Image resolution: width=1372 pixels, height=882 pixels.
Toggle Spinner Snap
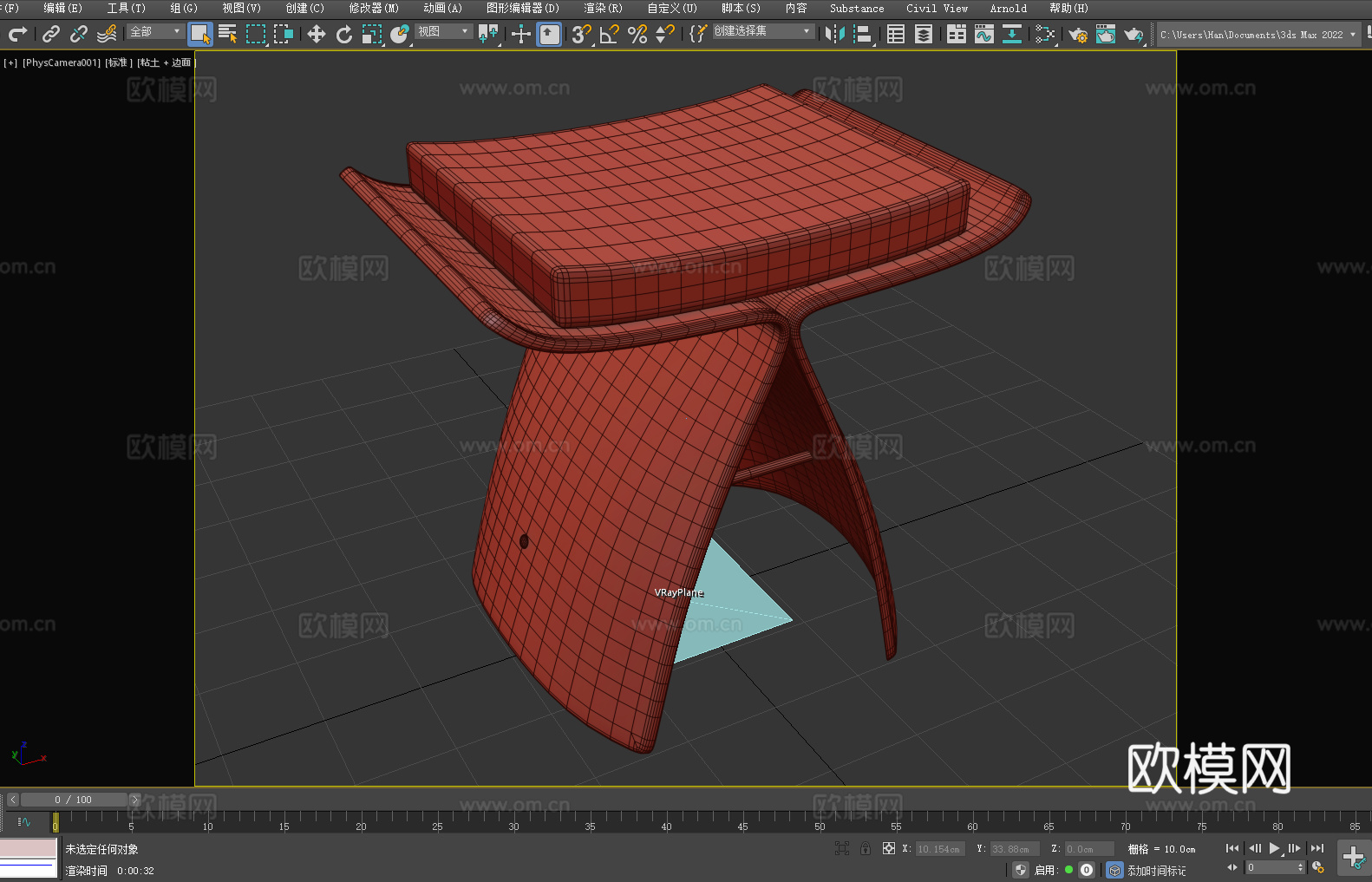tap(665, 34)
